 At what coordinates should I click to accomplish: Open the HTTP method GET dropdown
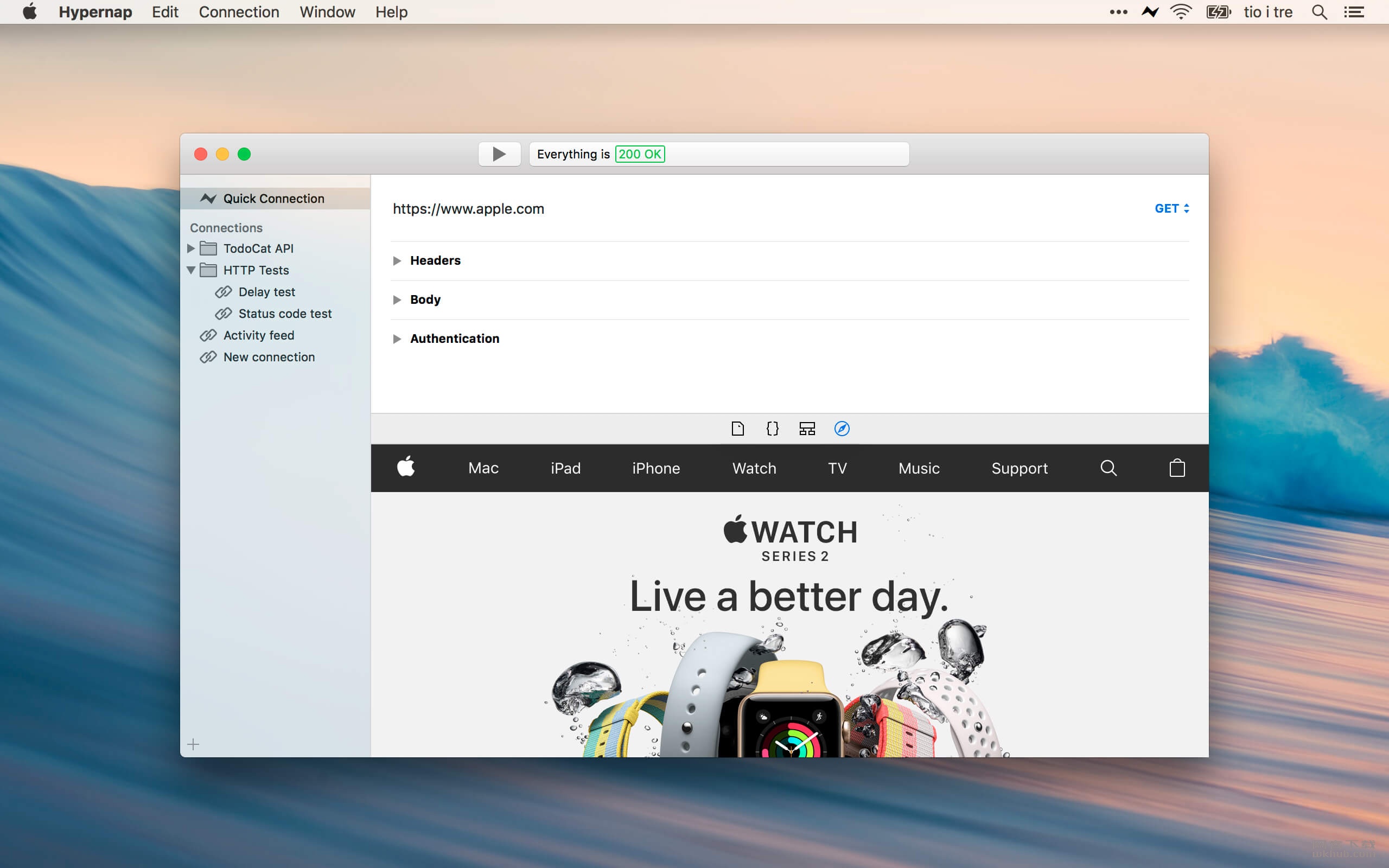click(1171, 208)
